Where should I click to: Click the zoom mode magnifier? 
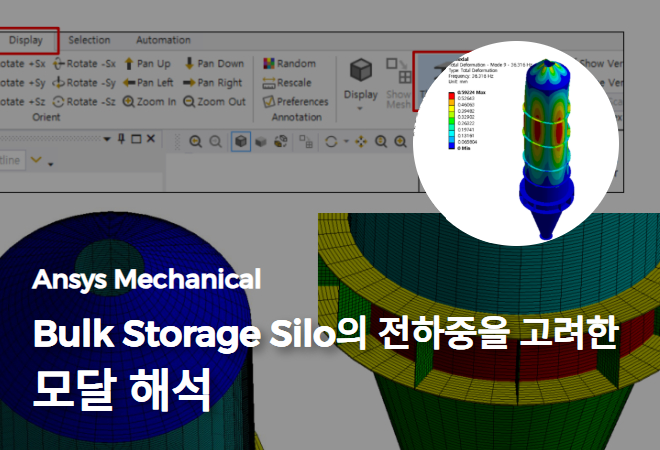[381, 141]
